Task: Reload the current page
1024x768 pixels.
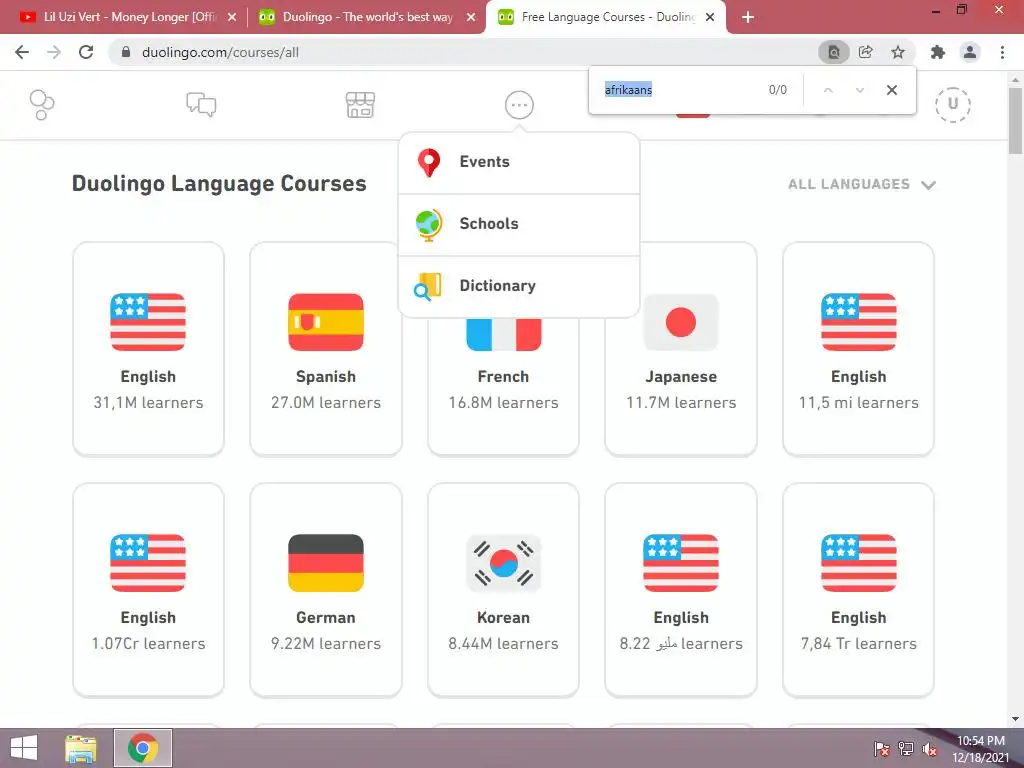Action: pyautogui.click(x=86, y=52)
